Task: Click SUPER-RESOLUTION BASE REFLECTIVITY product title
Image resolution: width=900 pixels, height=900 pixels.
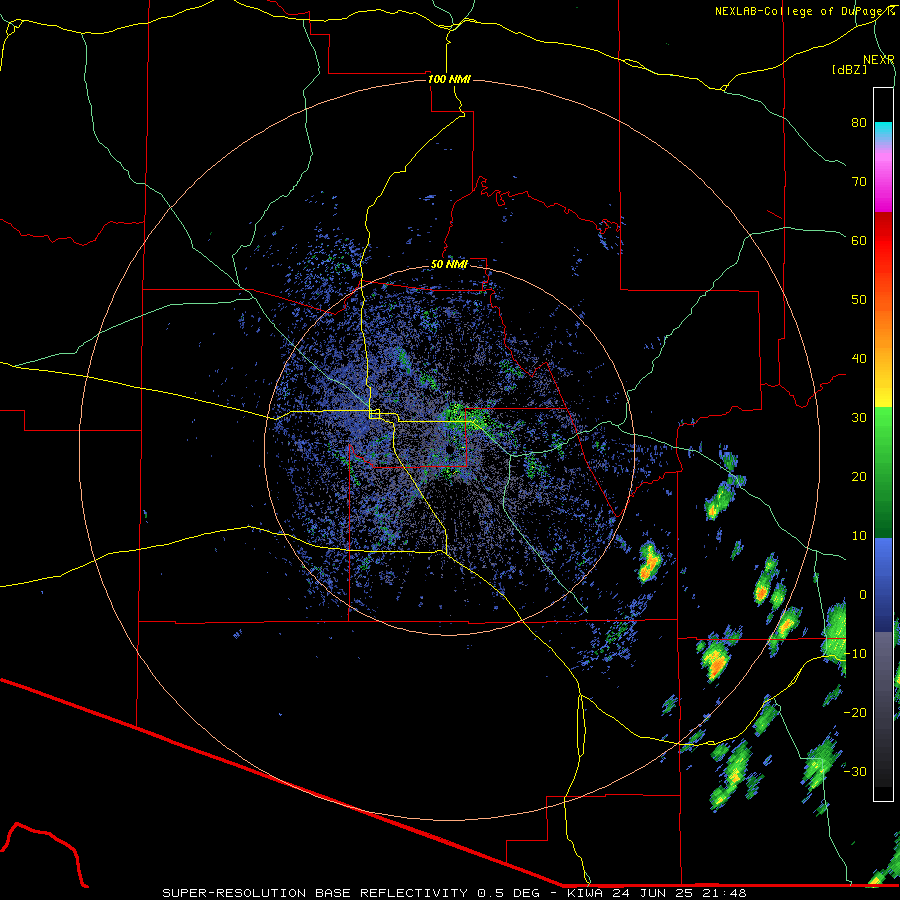Action: coord(315,893)
